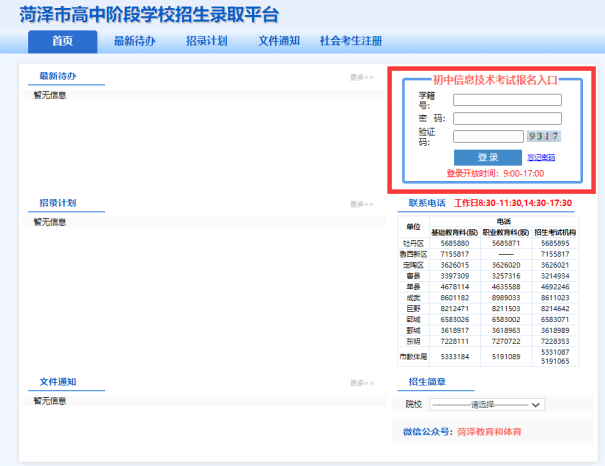Click 菏泽教育和体育 WeChat account text
Screen dimensions: 605x466
tap(489, 432)
